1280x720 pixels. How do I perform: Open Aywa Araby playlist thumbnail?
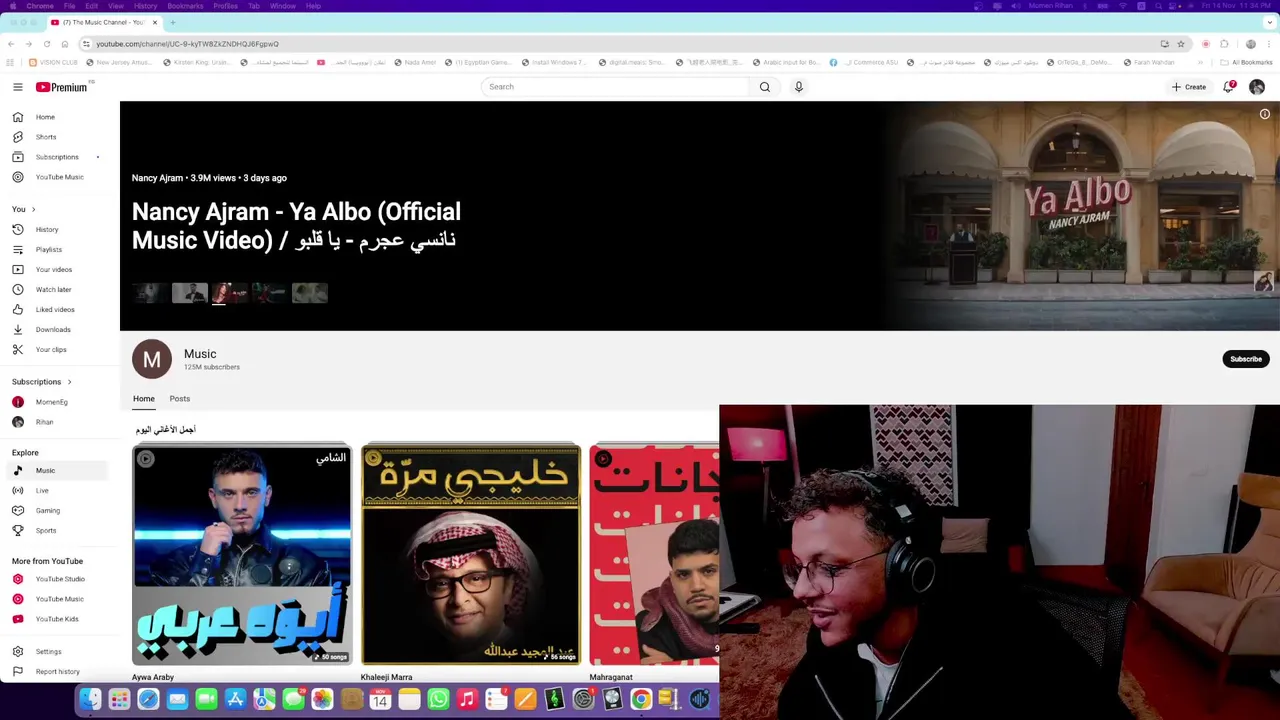(242, 555)
